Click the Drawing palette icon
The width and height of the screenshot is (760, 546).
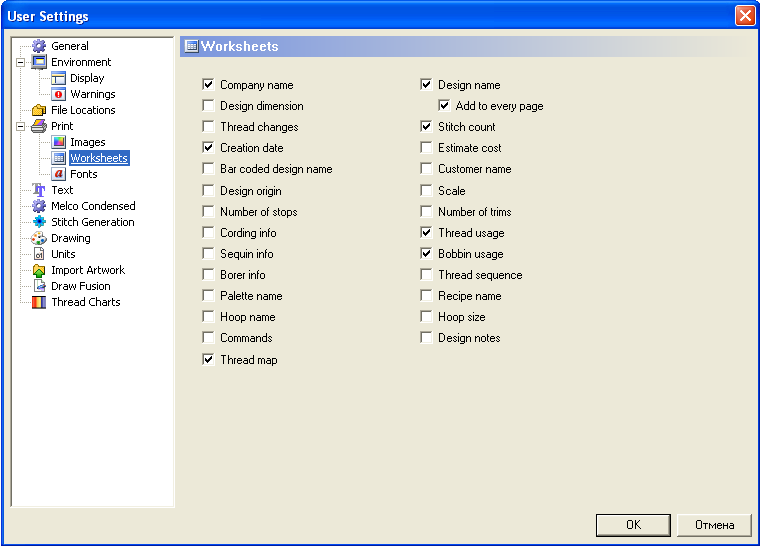(39, 238)
